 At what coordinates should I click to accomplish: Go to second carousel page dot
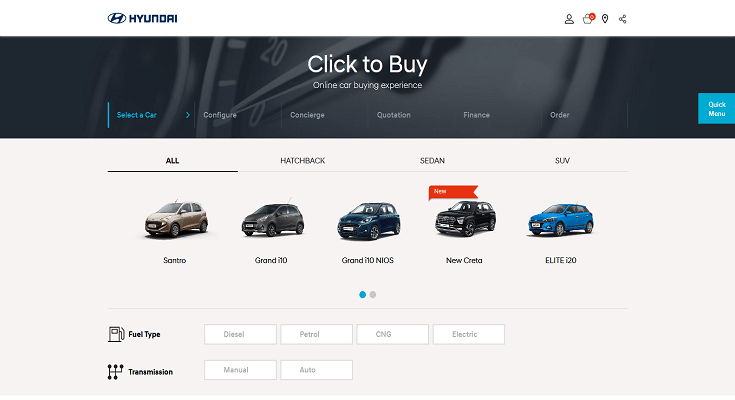click(373, 295)
